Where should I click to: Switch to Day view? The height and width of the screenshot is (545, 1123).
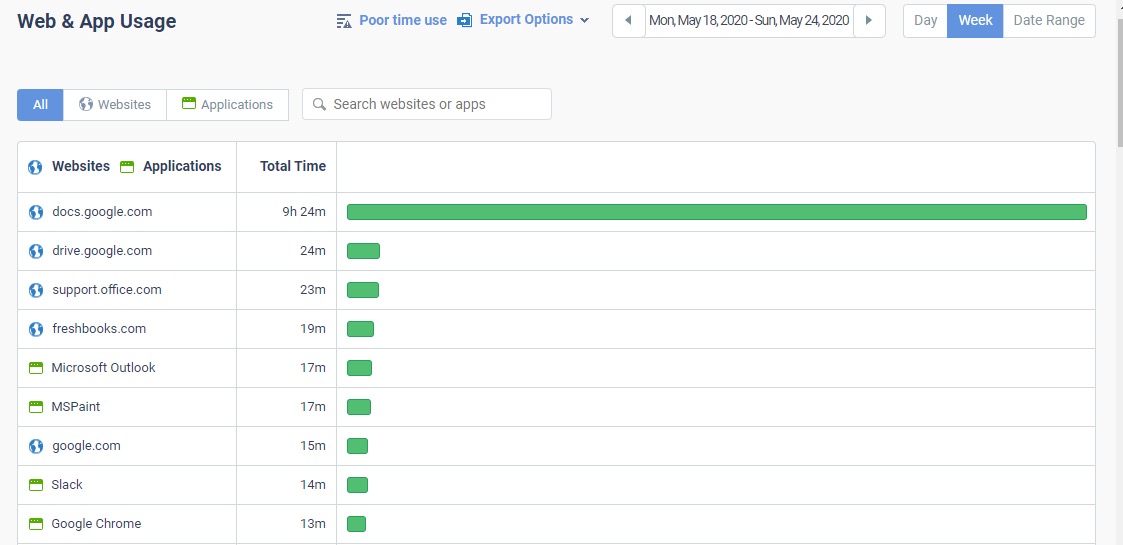925,21
